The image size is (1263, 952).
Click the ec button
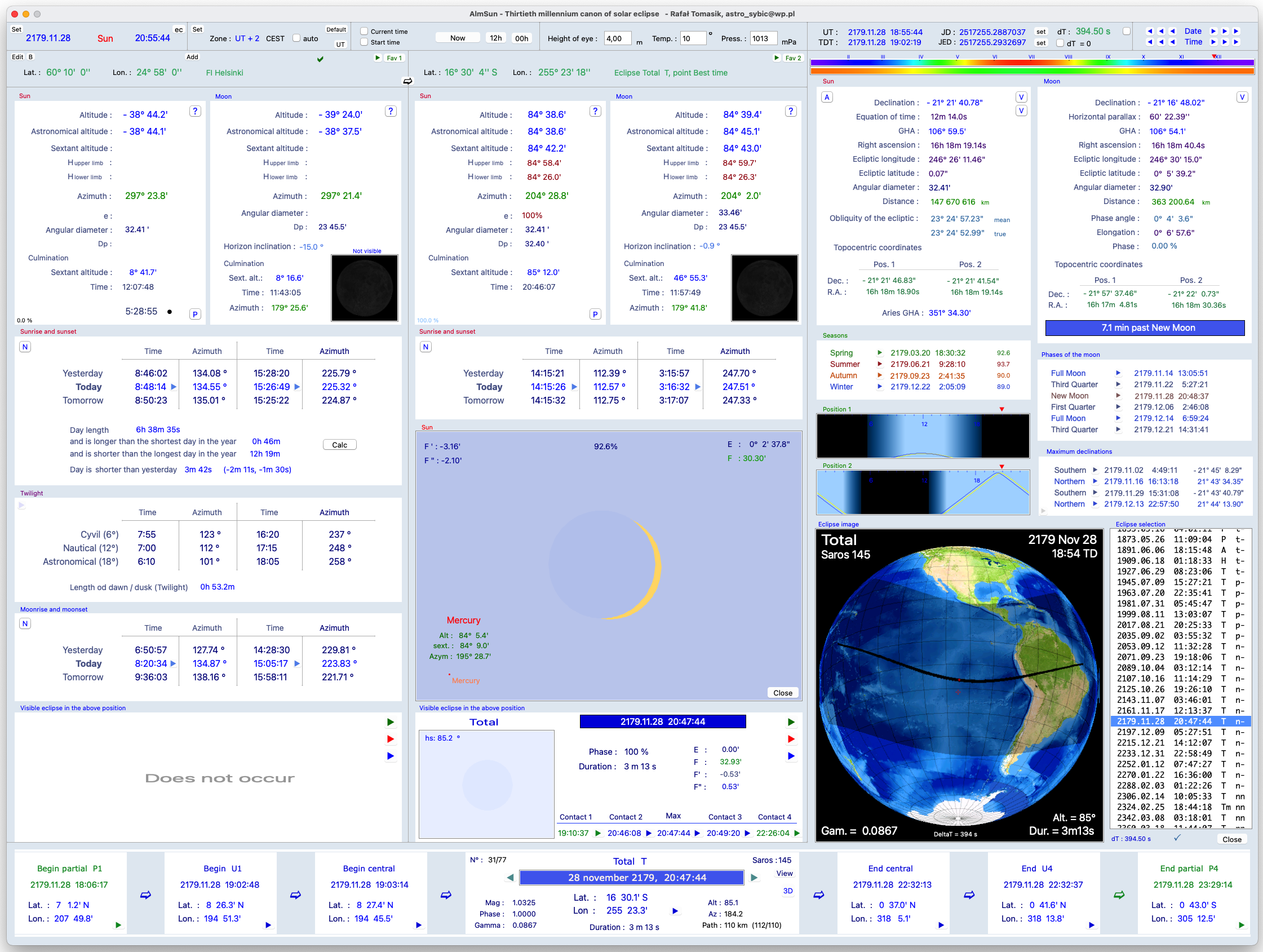tap(179, 30)
